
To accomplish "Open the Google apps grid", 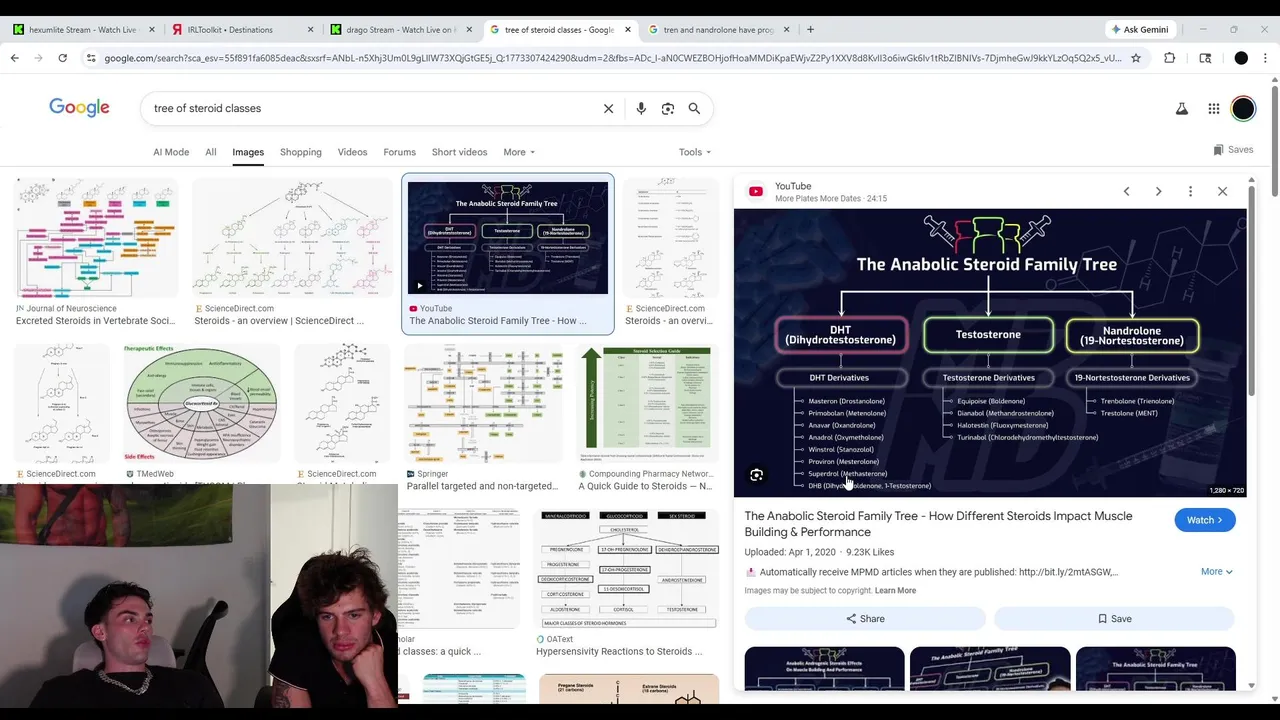I will tap(1213, 108).
